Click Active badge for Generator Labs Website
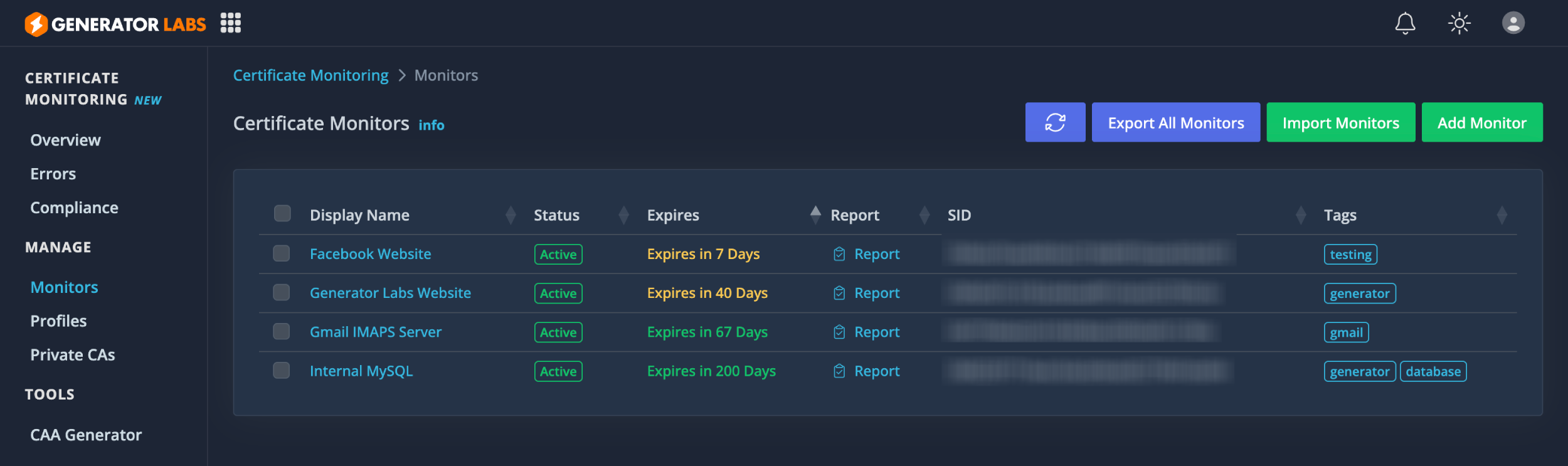Screen dimensions: 1568x466 tap(558, 294)
